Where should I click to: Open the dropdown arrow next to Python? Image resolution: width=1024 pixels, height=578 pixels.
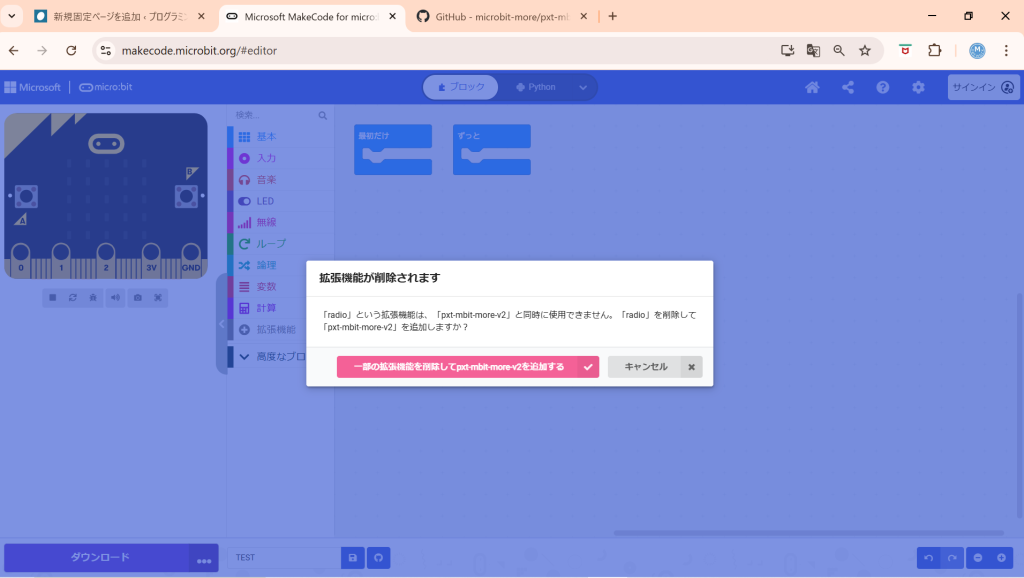tap(583, 87)
